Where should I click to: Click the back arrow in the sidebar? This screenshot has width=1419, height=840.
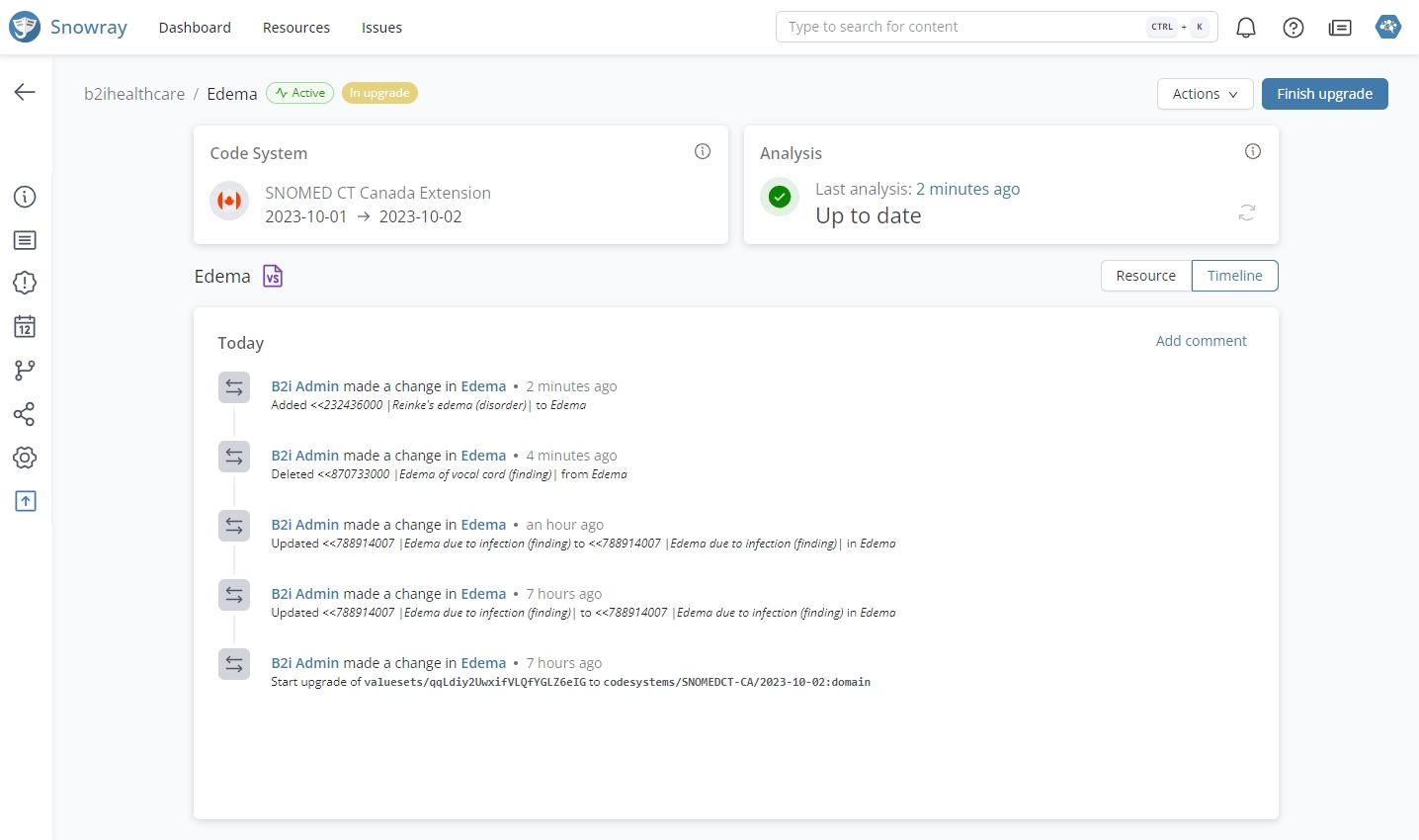(x=25, y=92)
